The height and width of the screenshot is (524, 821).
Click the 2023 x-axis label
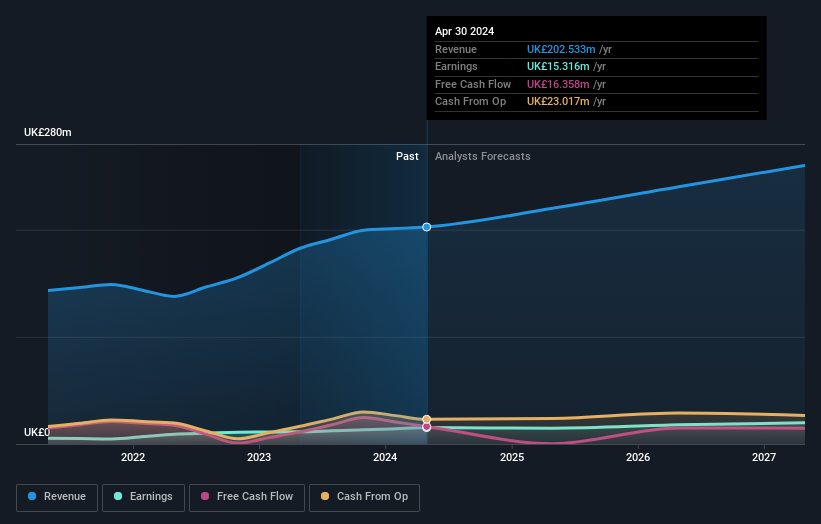259,457
